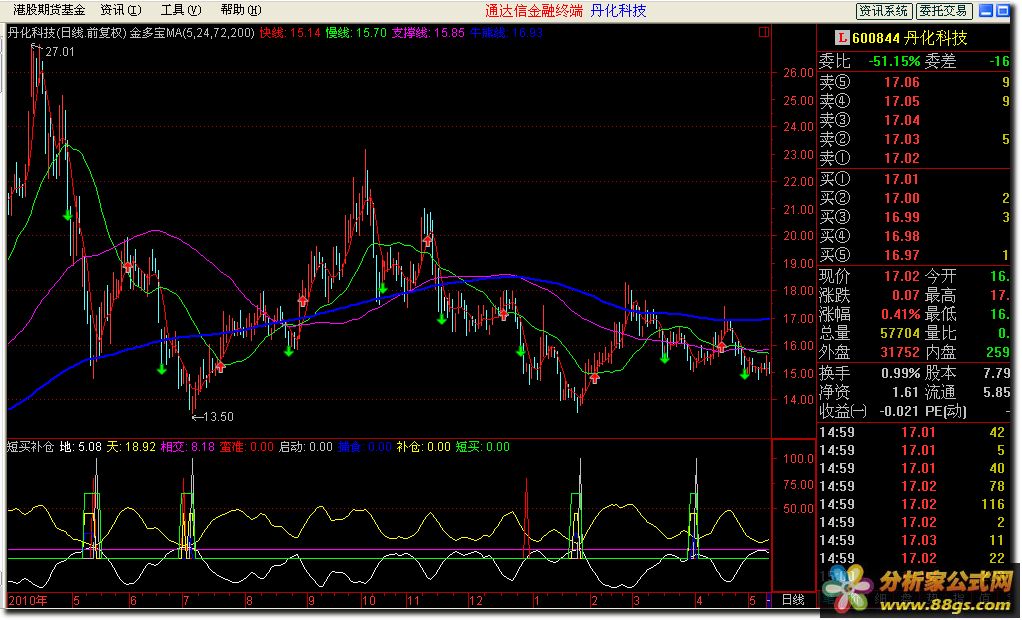Select the 买① 17.01 bid row
Viewport: 1022px width, 620px height.
914,179
